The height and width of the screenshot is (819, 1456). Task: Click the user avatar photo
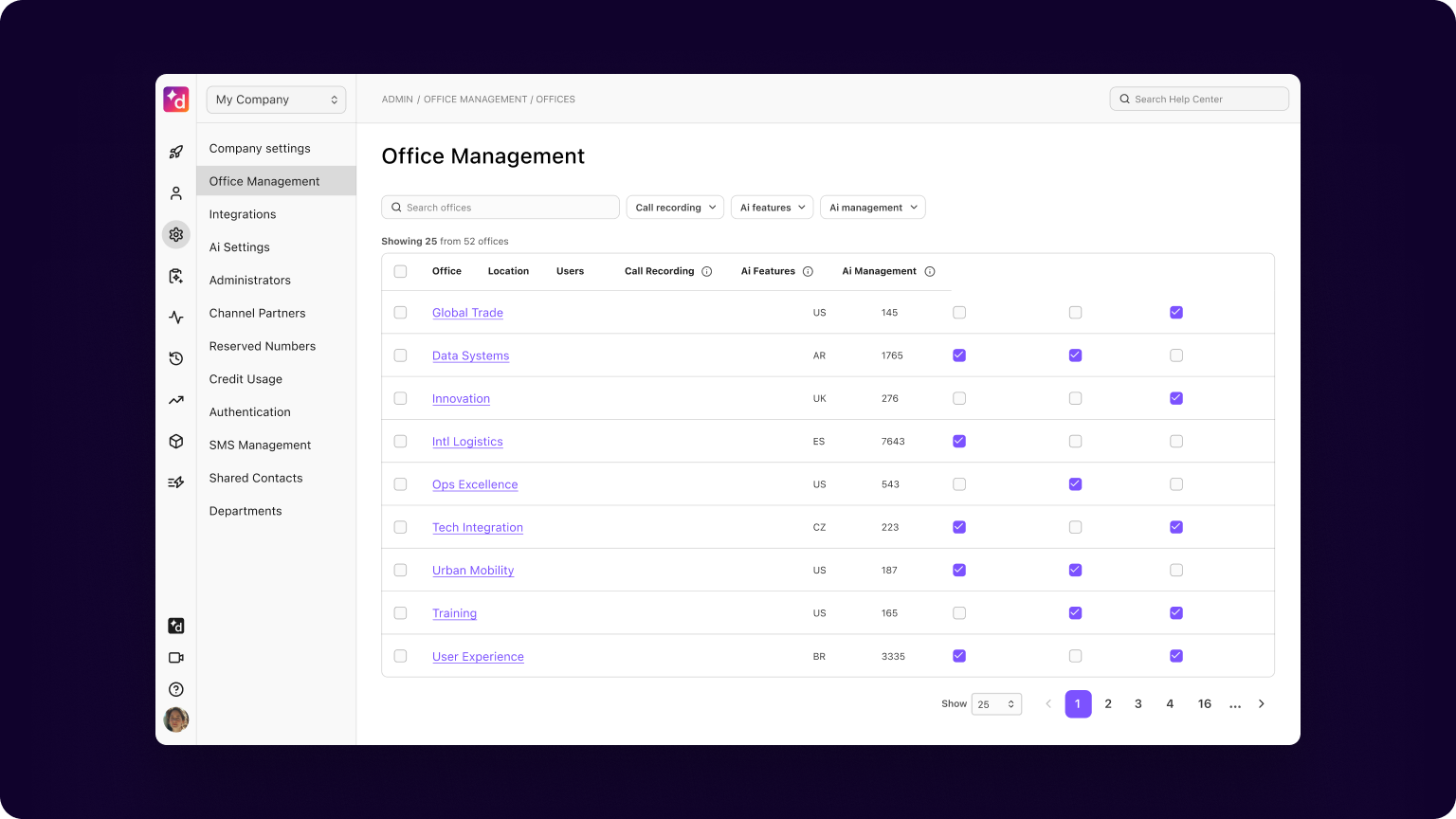pos(176,719)
